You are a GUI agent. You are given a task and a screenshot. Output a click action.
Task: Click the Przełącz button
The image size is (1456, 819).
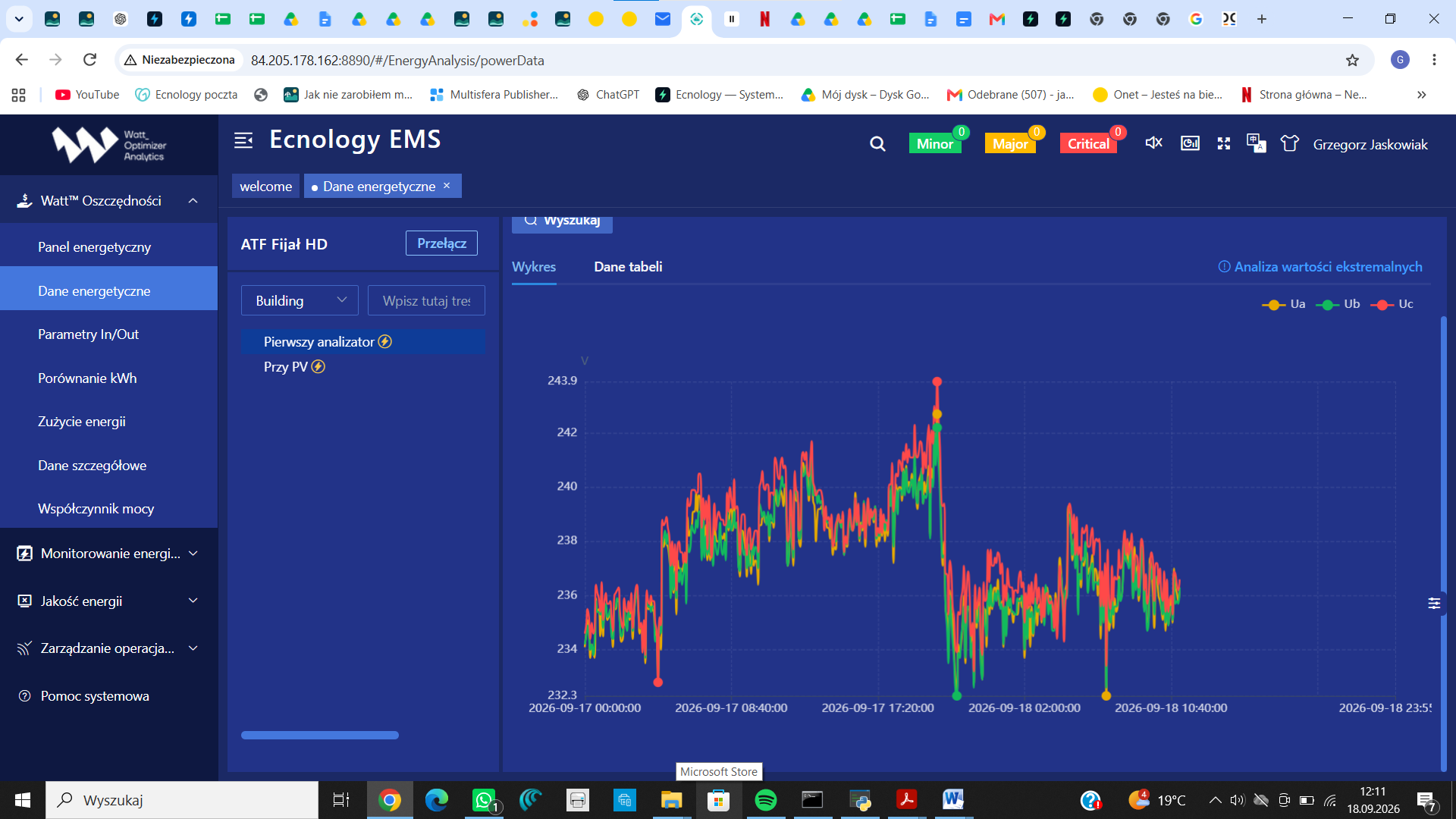(441, 243)
